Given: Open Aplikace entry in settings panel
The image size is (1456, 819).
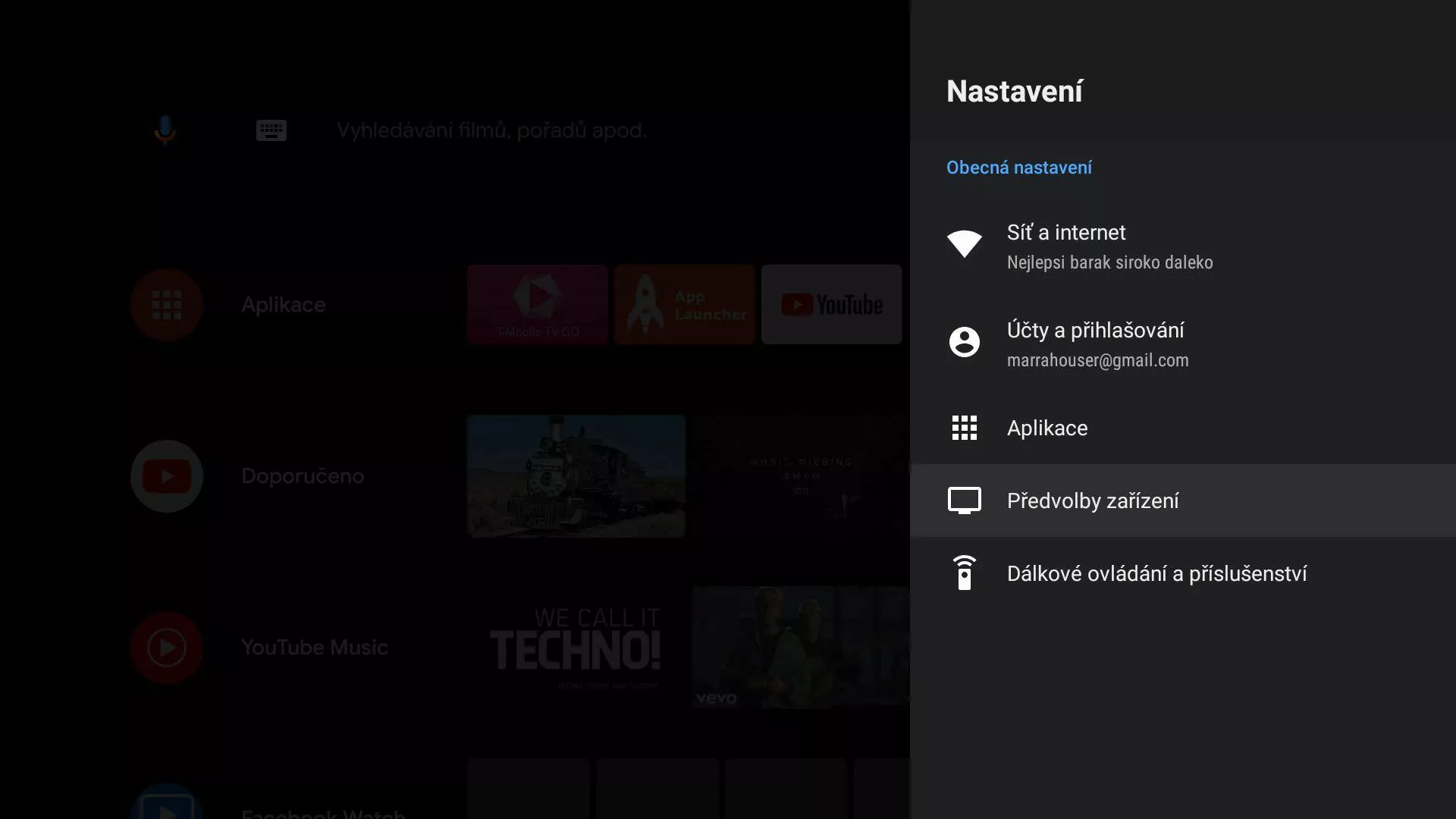Looking at the screenshot, I should pos(1047,428).
